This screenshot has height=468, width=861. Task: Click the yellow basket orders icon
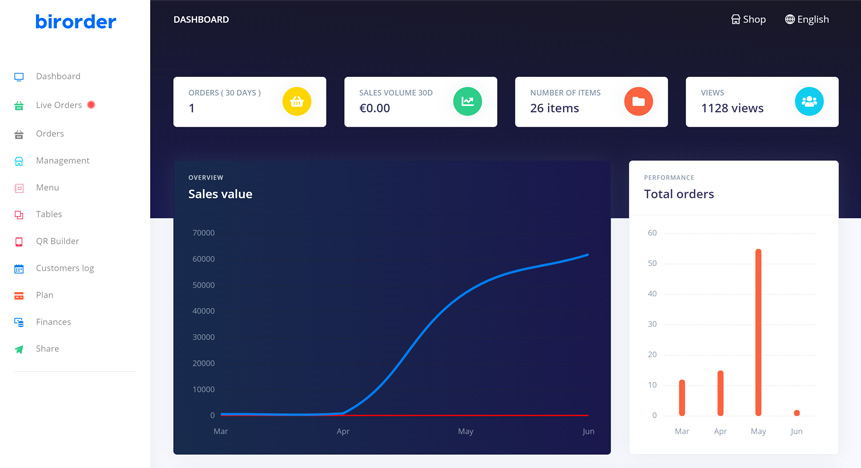tap(297, 101)
